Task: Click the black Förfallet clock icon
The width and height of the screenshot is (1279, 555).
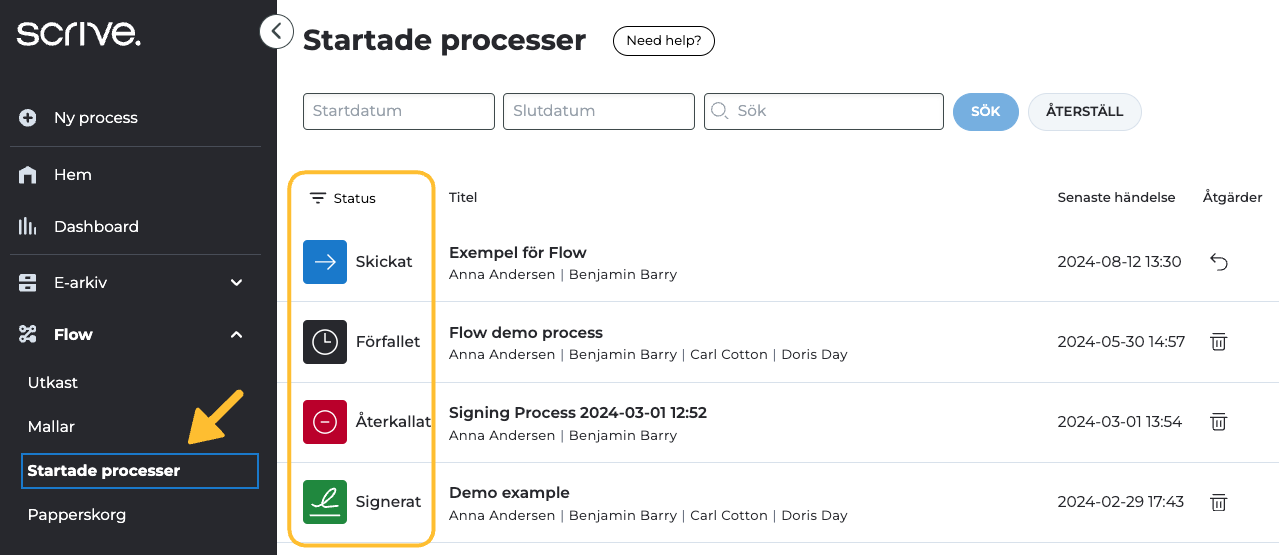Action: tap(325, 342)
